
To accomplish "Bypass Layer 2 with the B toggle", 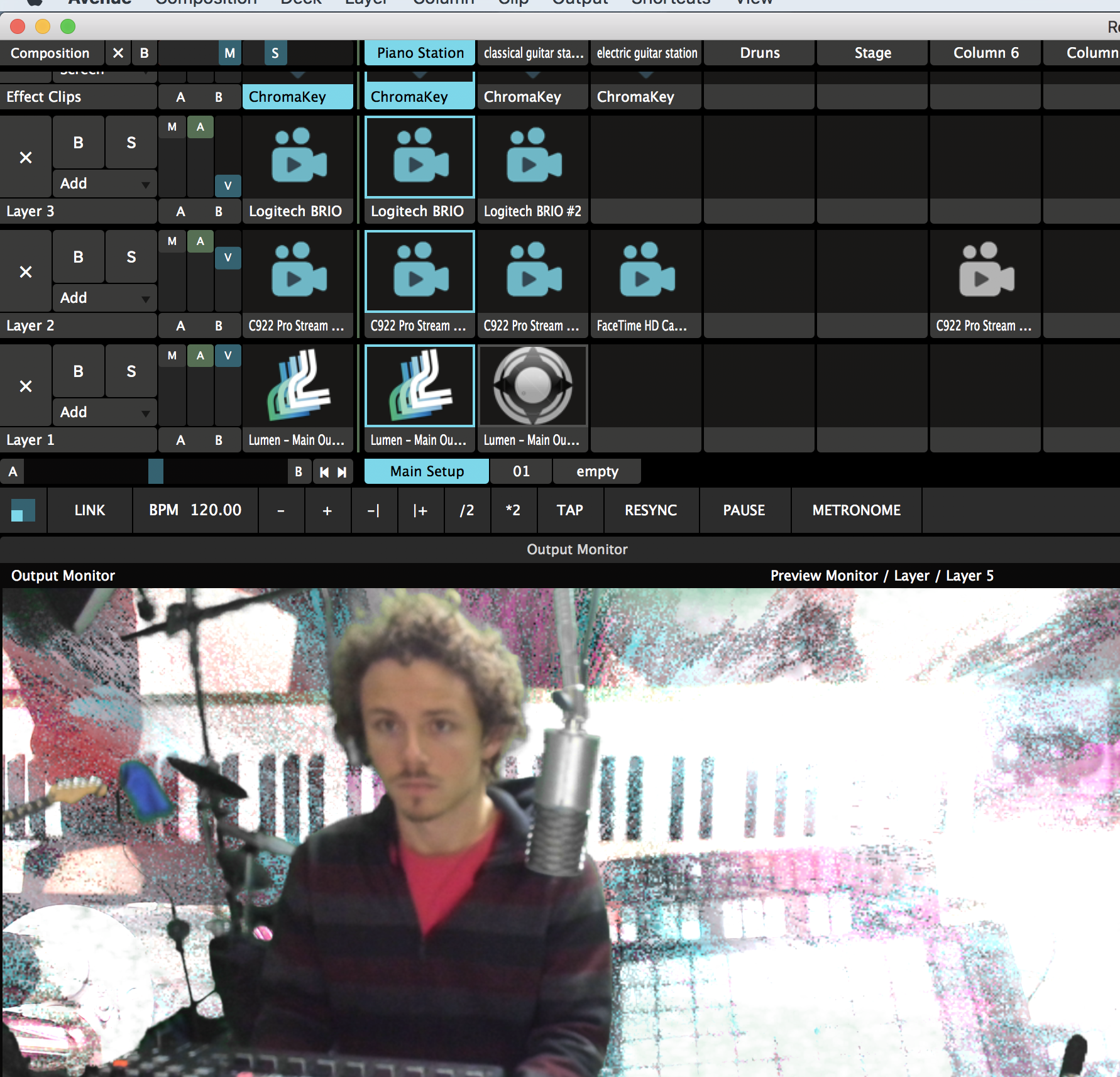I will pyautogui.click(x=78, y=257).
